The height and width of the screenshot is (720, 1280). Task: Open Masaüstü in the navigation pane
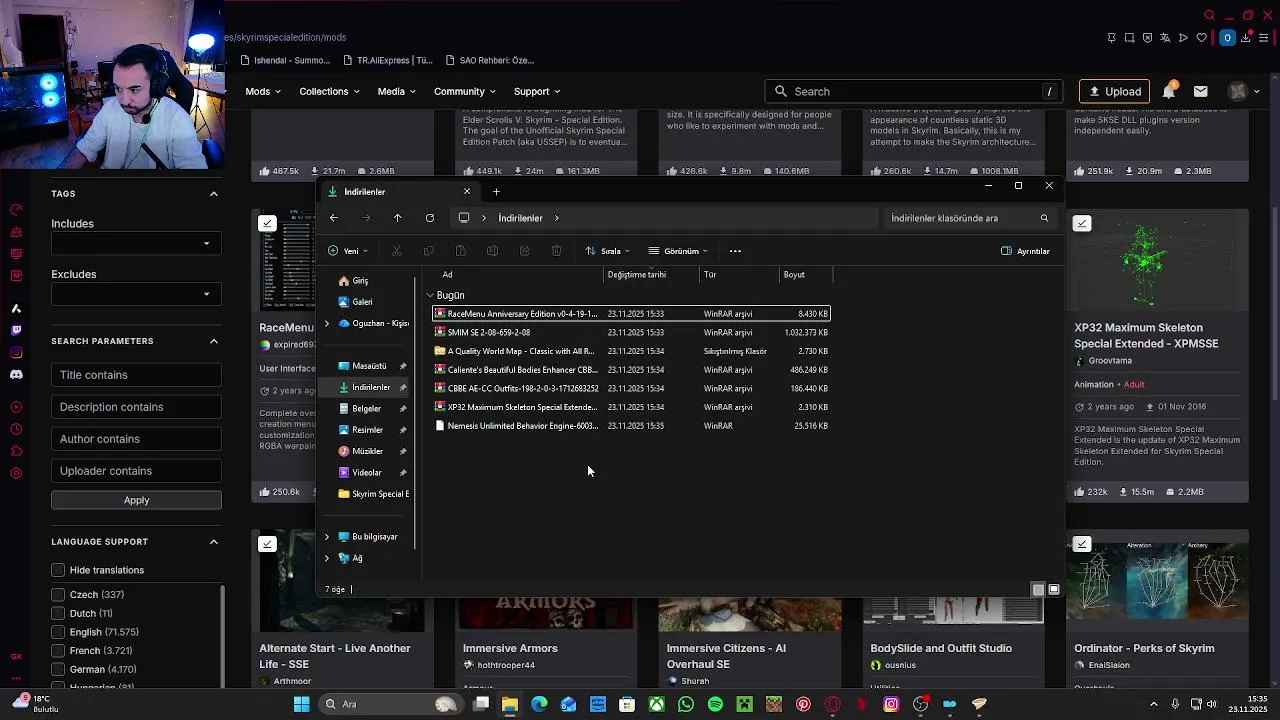(x=369, y=366)
